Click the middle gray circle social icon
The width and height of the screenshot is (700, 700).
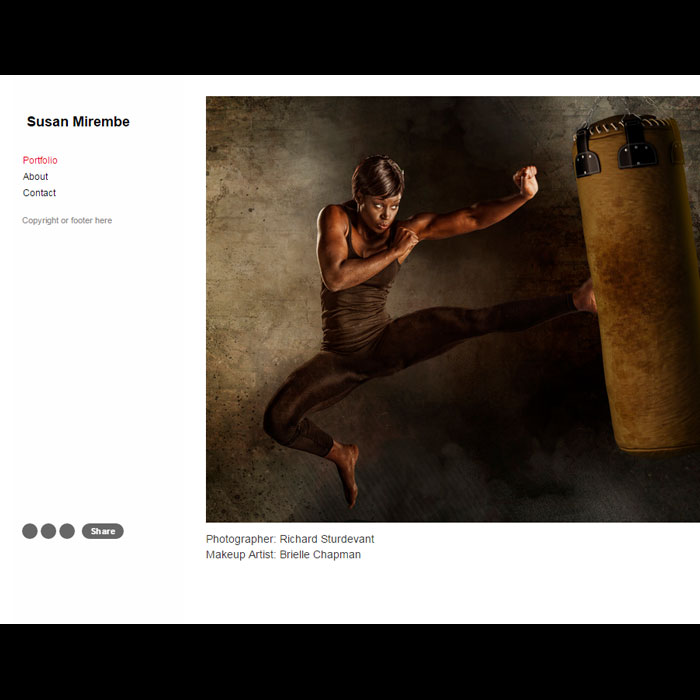tap(48, 531)
